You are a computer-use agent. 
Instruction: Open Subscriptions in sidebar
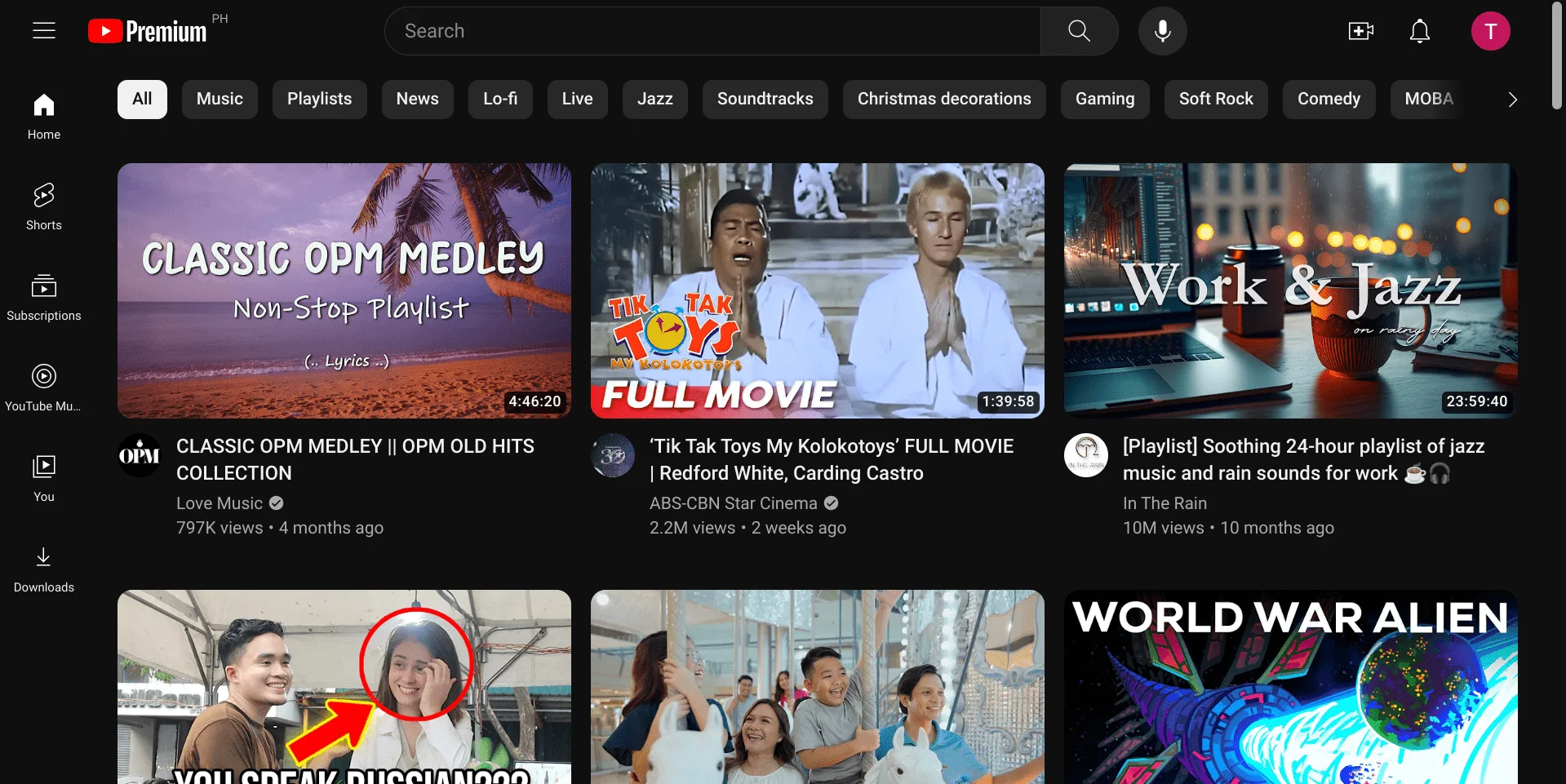(x=44, y=298)
